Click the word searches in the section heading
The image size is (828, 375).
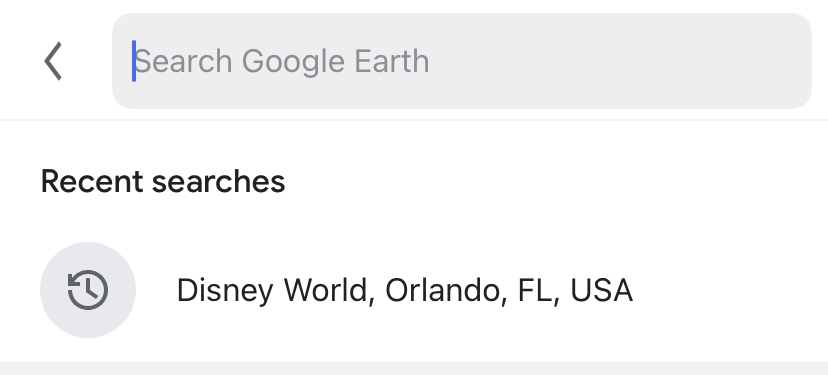pos(219,182)
